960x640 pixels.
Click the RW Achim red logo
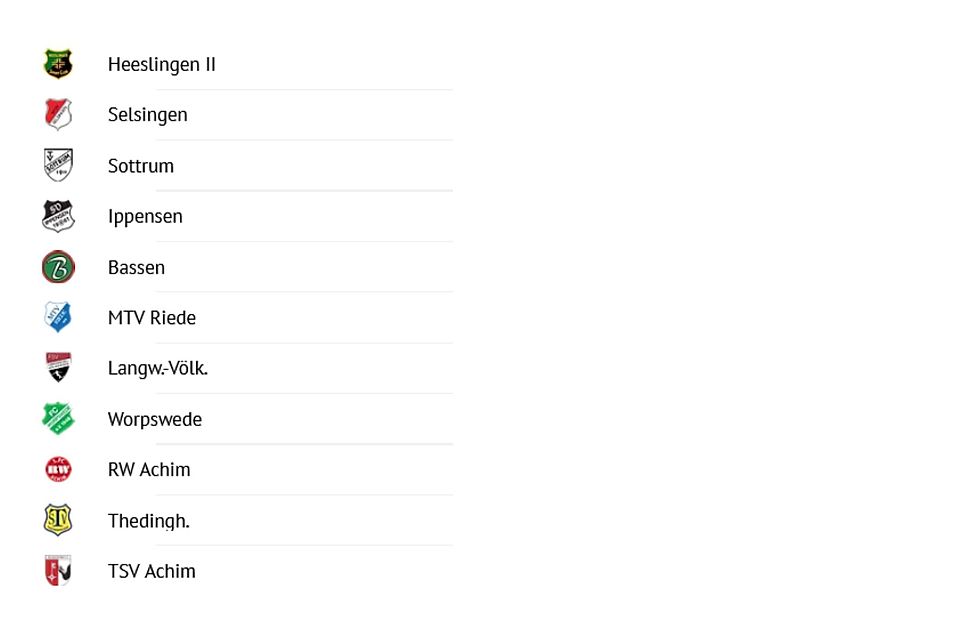point(58,469)
